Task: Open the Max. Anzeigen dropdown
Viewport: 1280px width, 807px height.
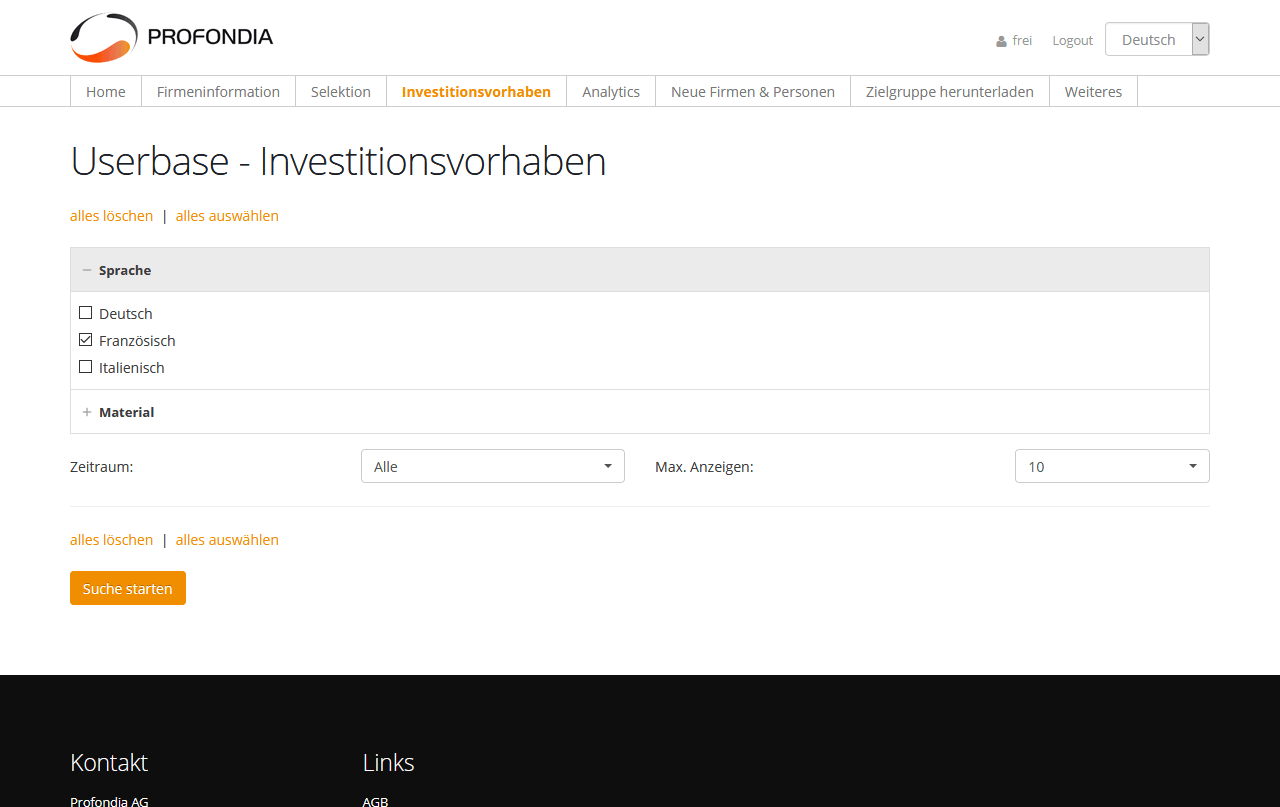Action: [1111, 466]
